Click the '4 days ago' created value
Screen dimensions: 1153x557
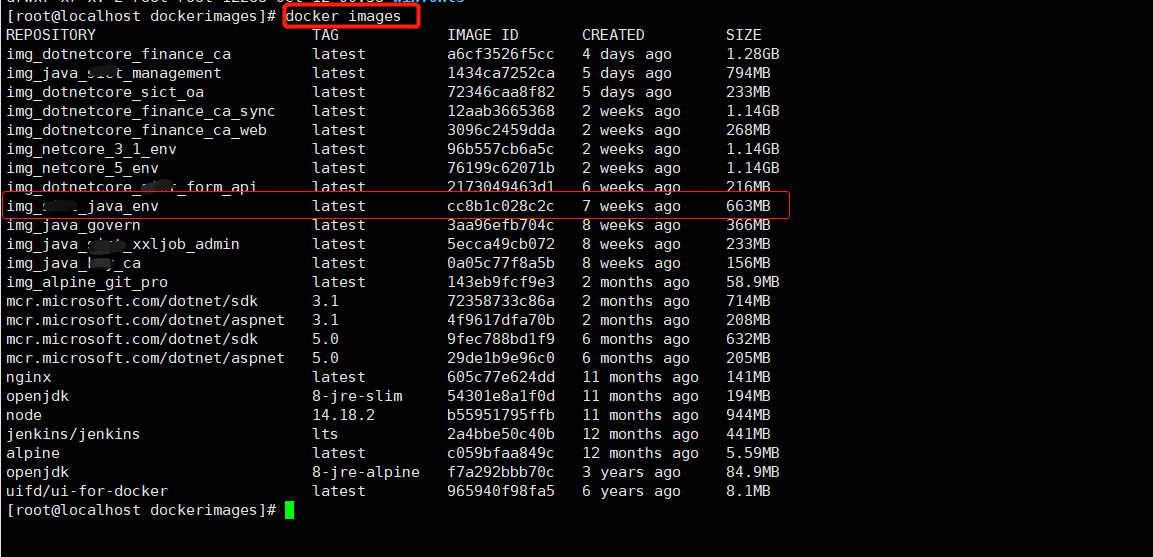(627, 54)
